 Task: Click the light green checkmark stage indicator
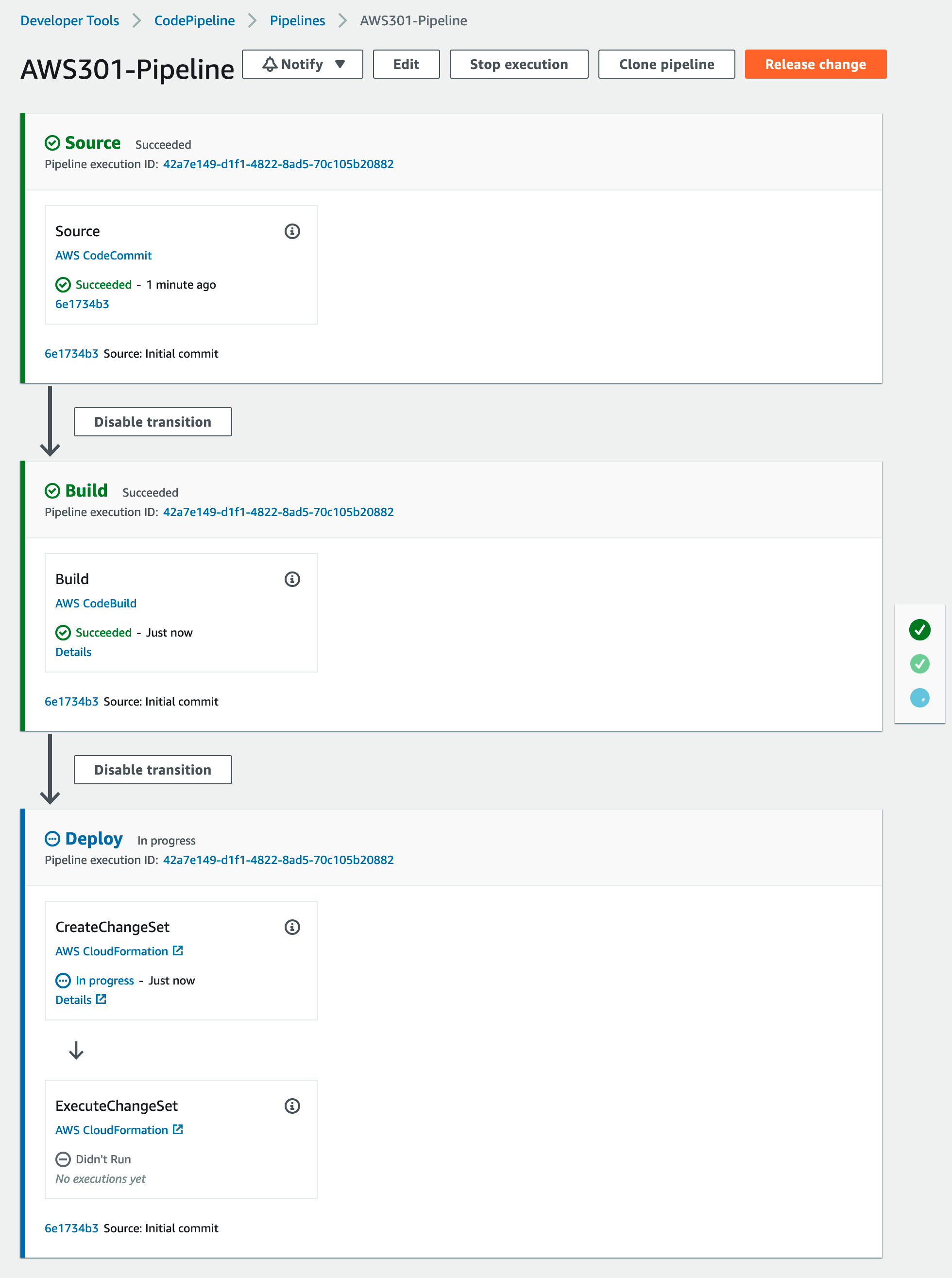pos(920,663)
